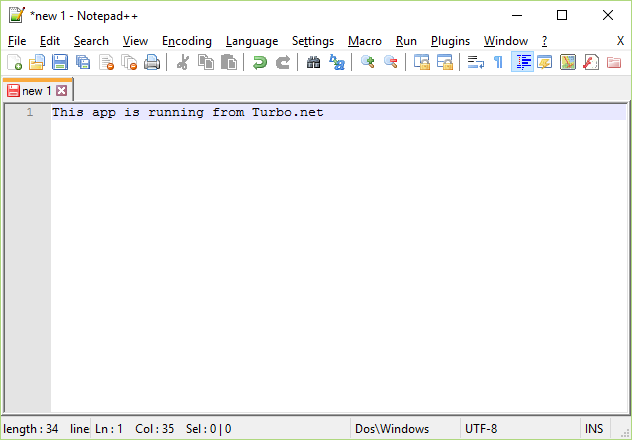Screen dimensions: 632x440
Task: Zoom in using the magnifier plus icon
Action: click(x=367, y=62)
